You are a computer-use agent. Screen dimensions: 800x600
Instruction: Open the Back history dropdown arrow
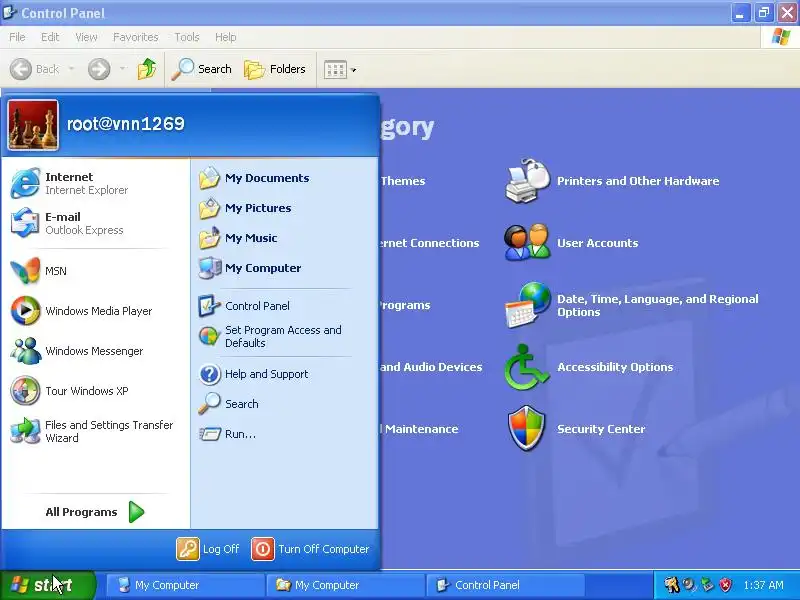pos(71,69)
